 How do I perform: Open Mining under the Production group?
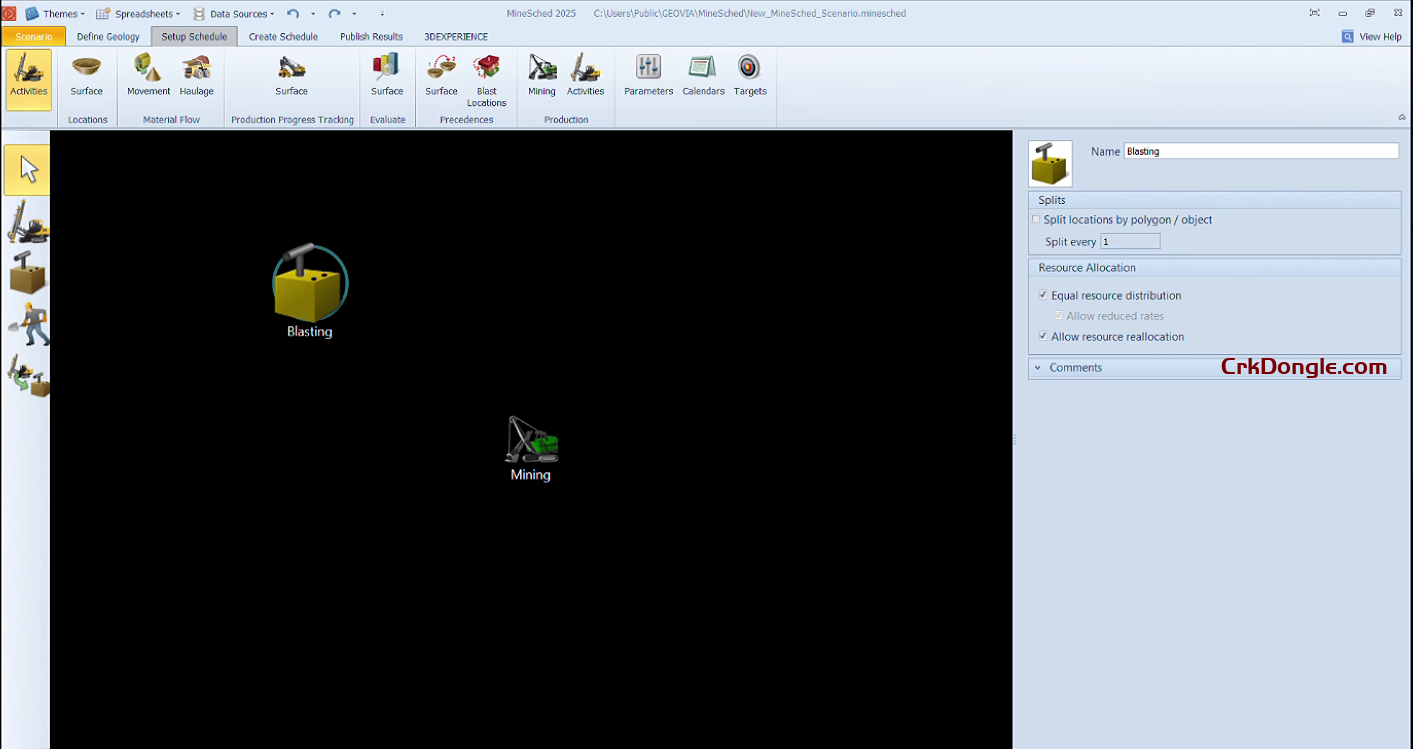(x=541, y=75)
